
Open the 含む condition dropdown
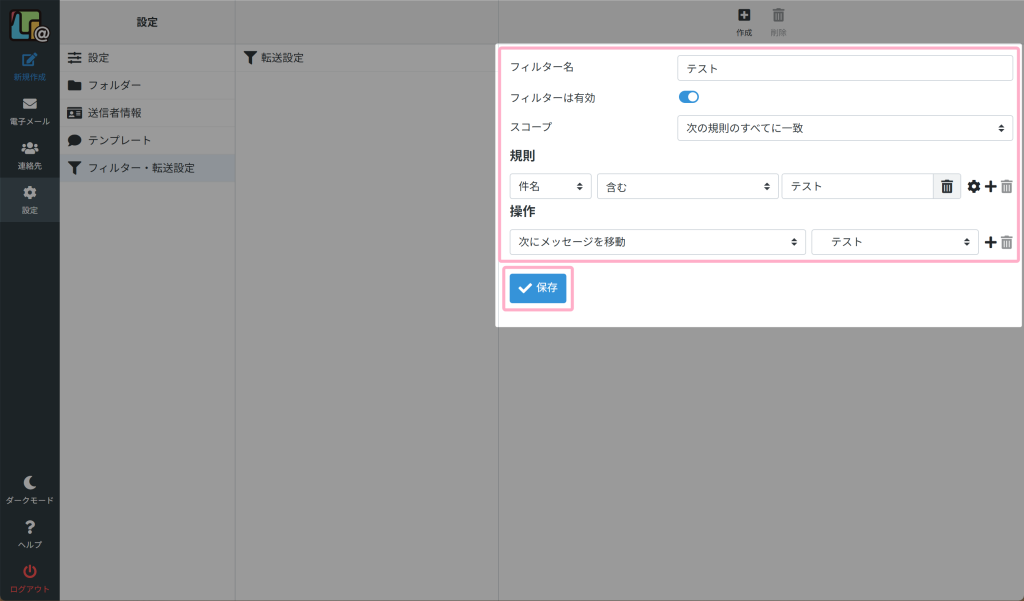pos(687,186)
